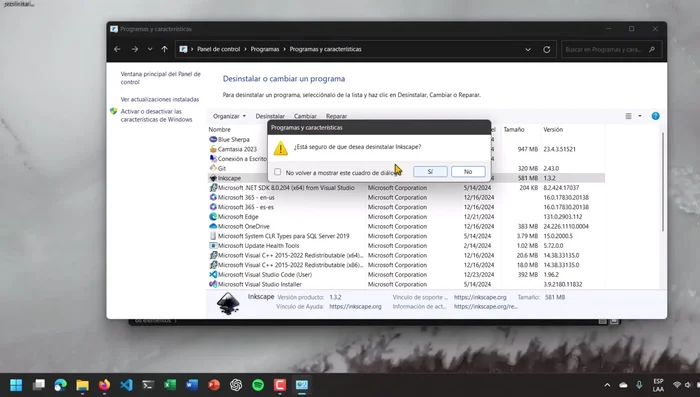Viewport: 700px width, 397px height.
Task: Click the vertical scrollbar of program list
Action: tap(662, 182)
